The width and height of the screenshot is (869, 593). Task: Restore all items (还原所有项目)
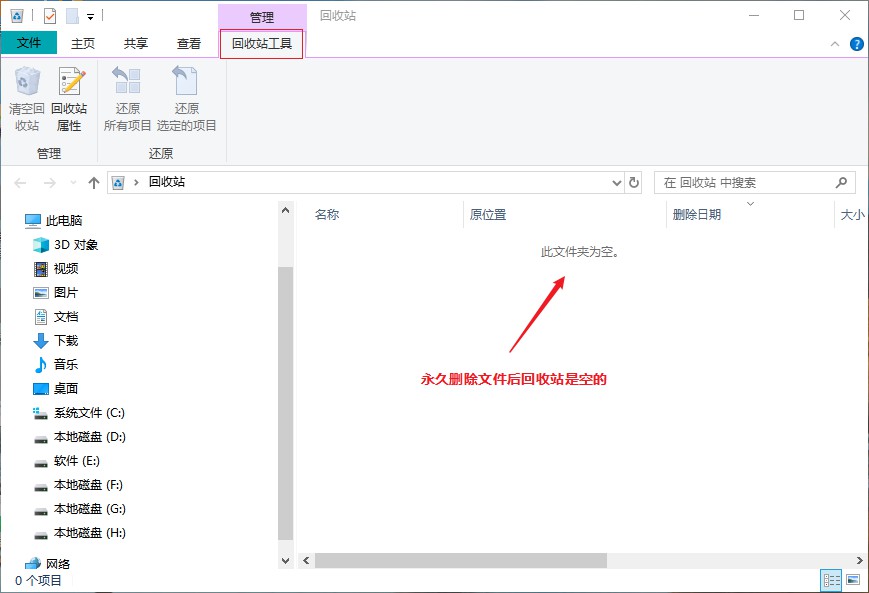point(127,97)
